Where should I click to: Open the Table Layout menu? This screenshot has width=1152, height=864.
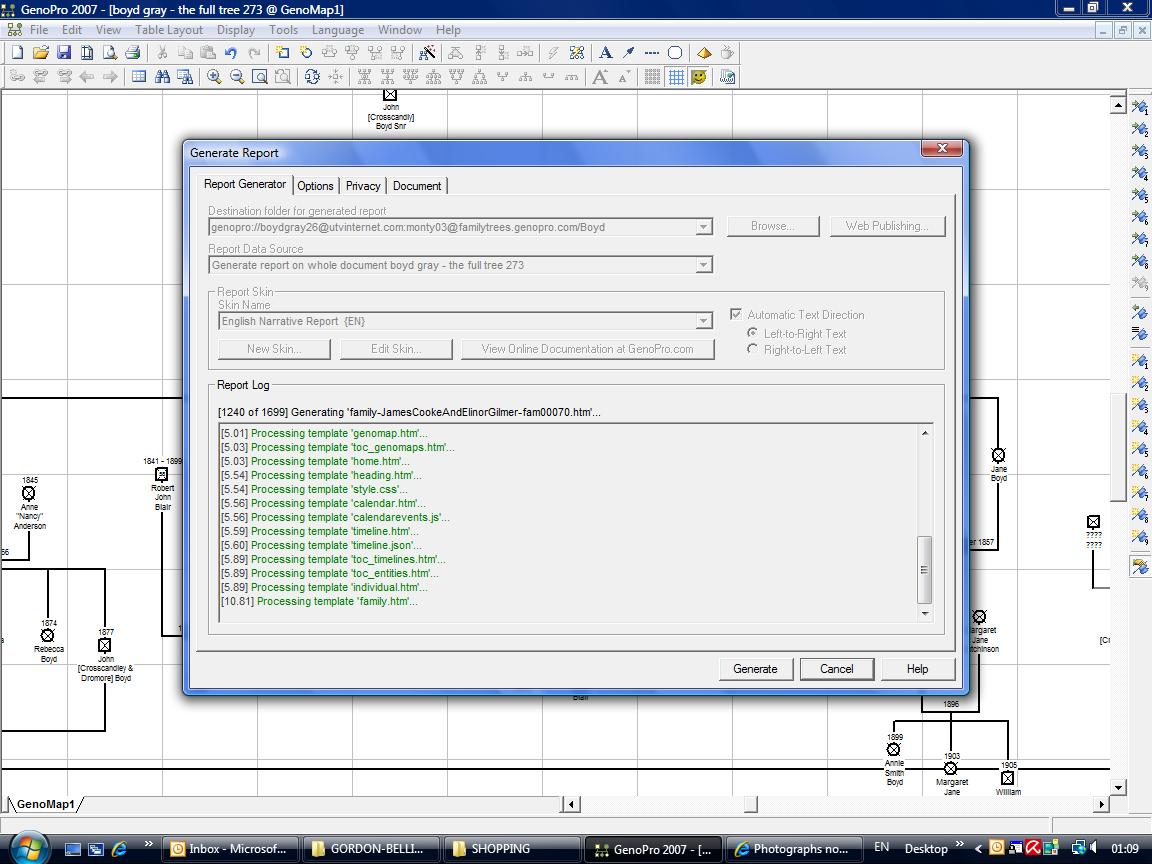tap(169, 30)
